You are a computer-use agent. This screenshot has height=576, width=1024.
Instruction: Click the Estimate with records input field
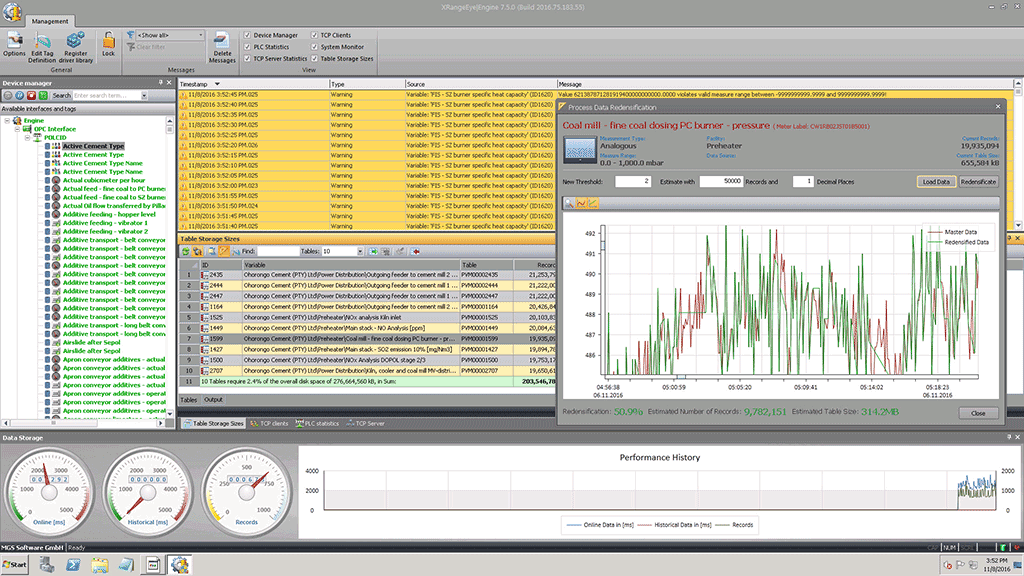pyautogui.click(x=721, y=182)
